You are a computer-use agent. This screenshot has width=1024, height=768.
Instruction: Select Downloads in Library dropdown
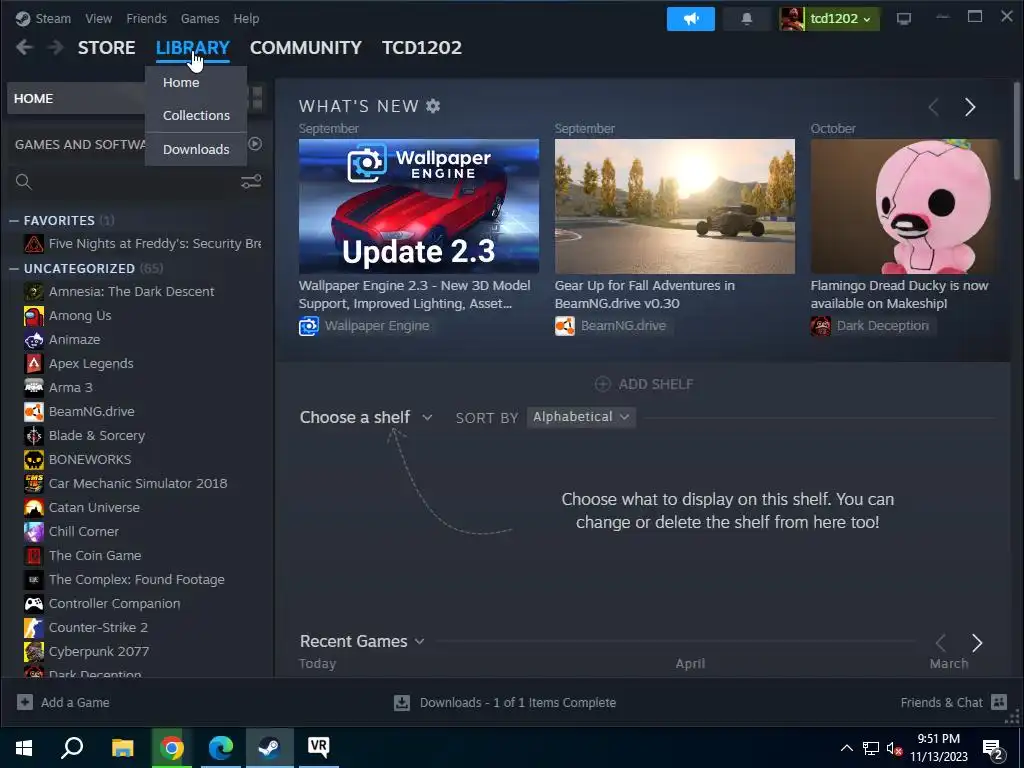coord(196,150)
